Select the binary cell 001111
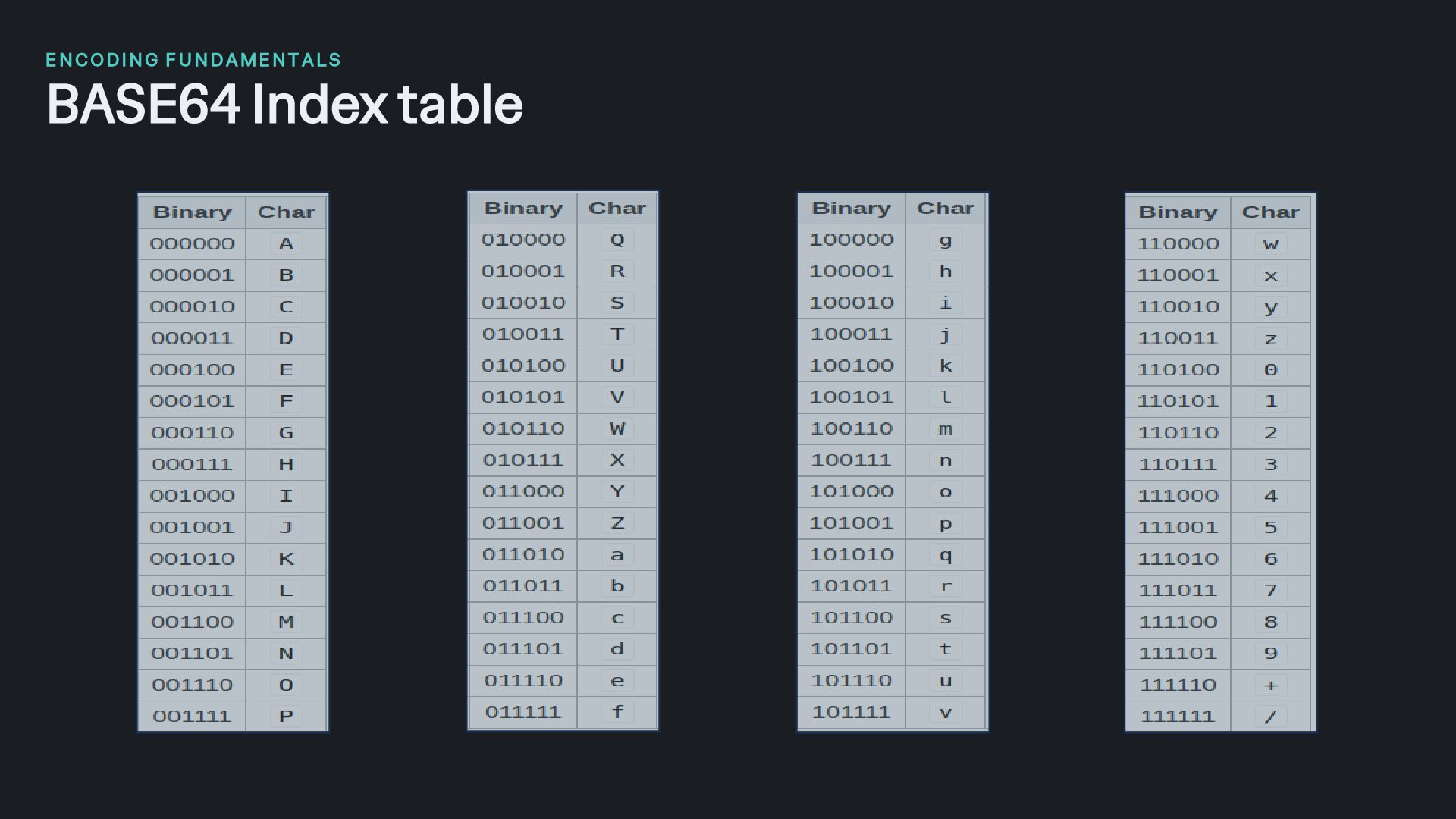The height and width of the screenshot is (819, 1456). point(192,716)
